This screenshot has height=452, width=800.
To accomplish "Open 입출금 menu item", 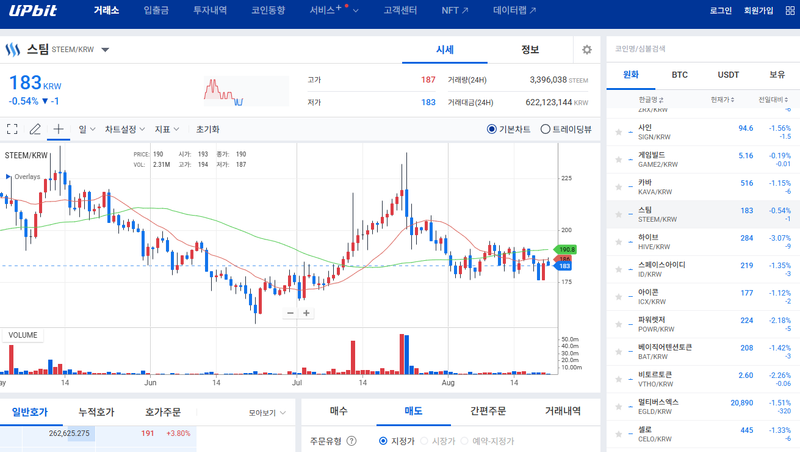I will click(156, 10).
